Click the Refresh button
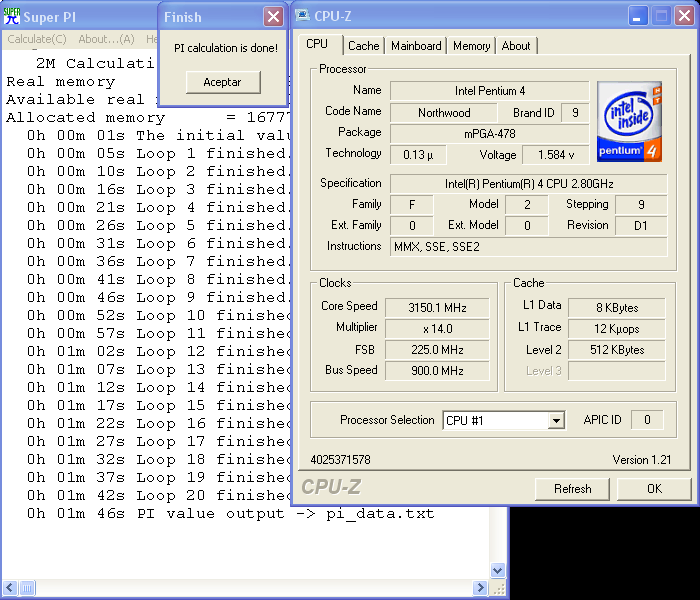Image resolution: width=700 pixels, height=600 pixels. pos(572,489)
